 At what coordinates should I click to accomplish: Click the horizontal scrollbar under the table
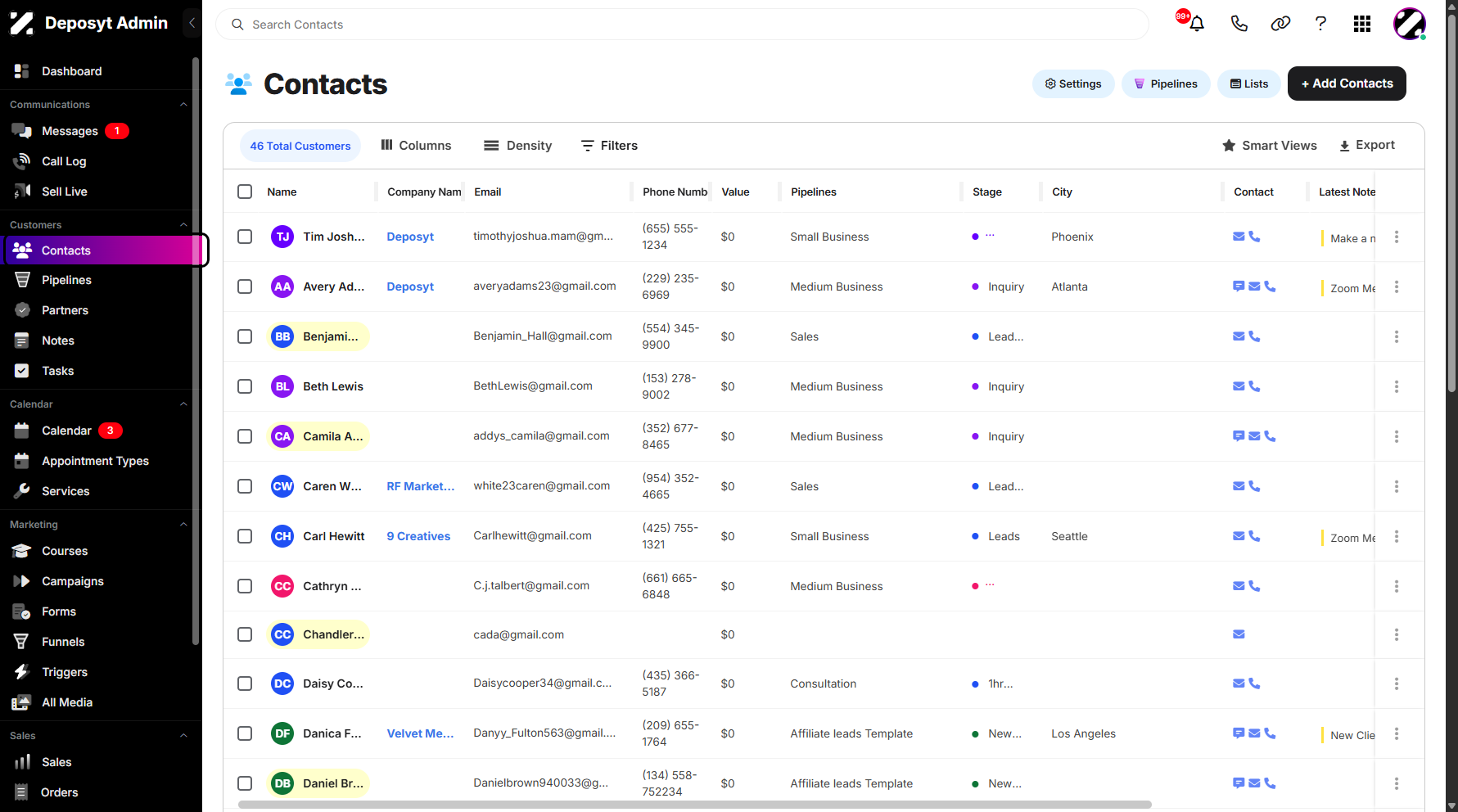tap(694, 805)
